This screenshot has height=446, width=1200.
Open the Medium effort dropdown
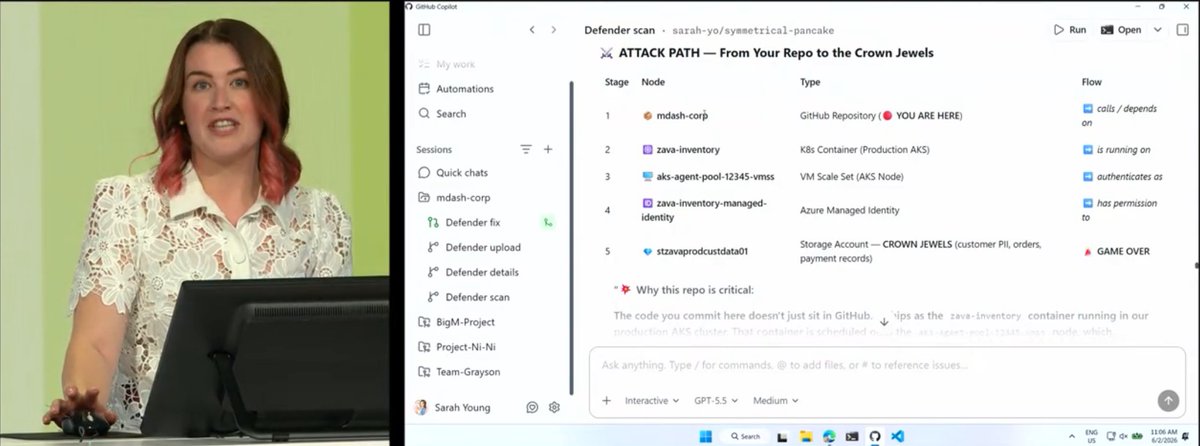coord(775,400)
